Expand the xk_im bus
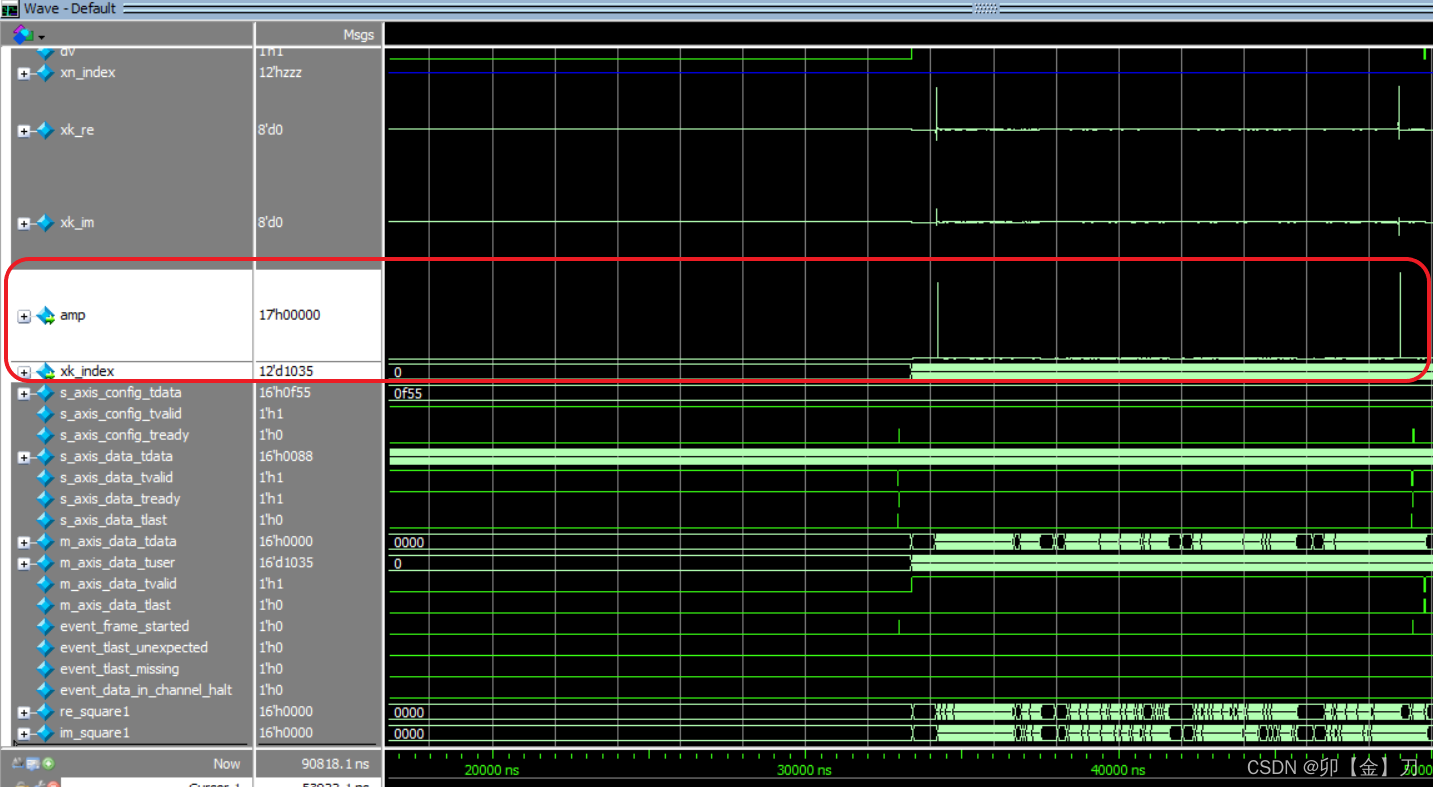Viewport: 1433px width, 787px height. [x=24, y=224]
